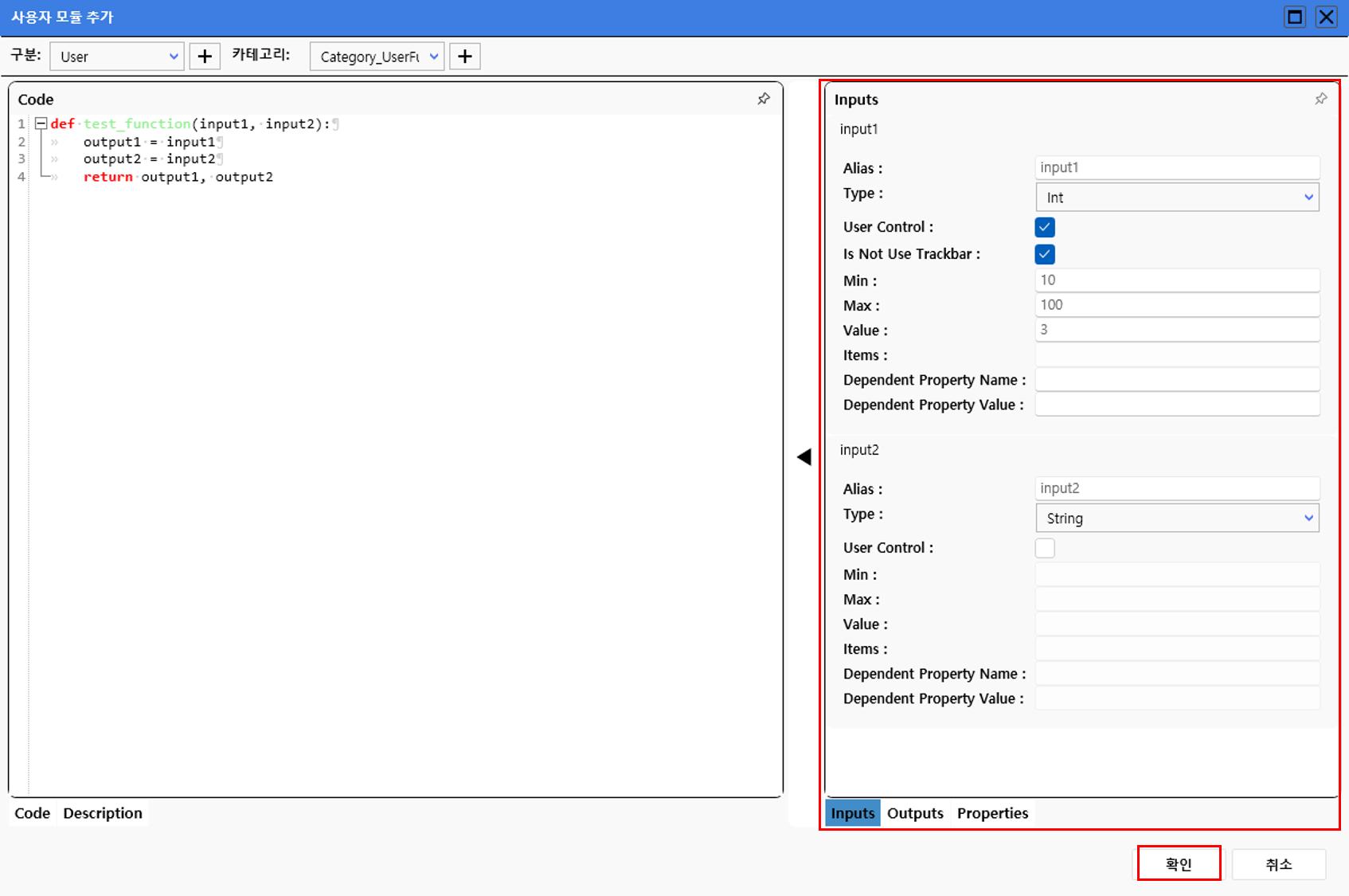Open input2 Type dropdown showing String
Screen dimensions: 1349x896
[1177, 518]
